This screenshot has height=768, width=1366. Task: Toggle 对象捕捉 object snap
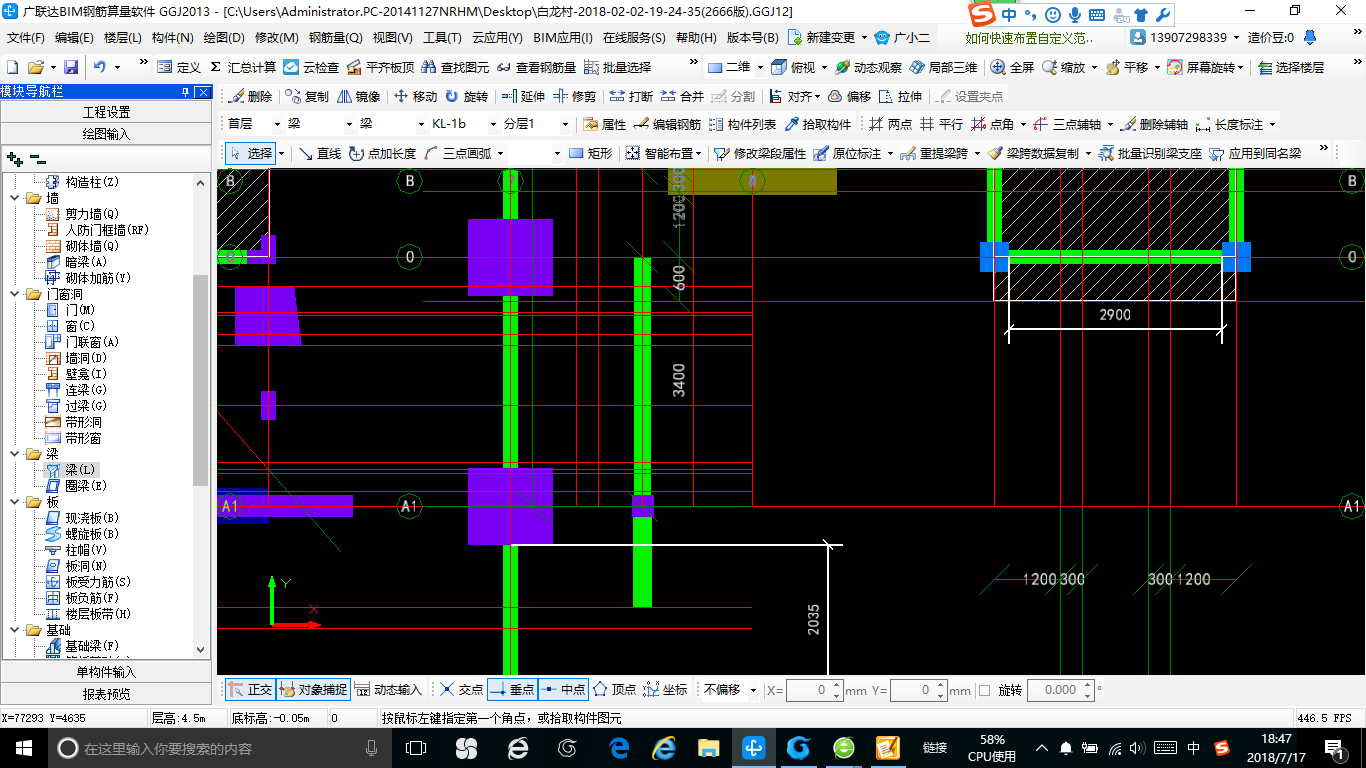pyautogui.click(x=314, y=690)
